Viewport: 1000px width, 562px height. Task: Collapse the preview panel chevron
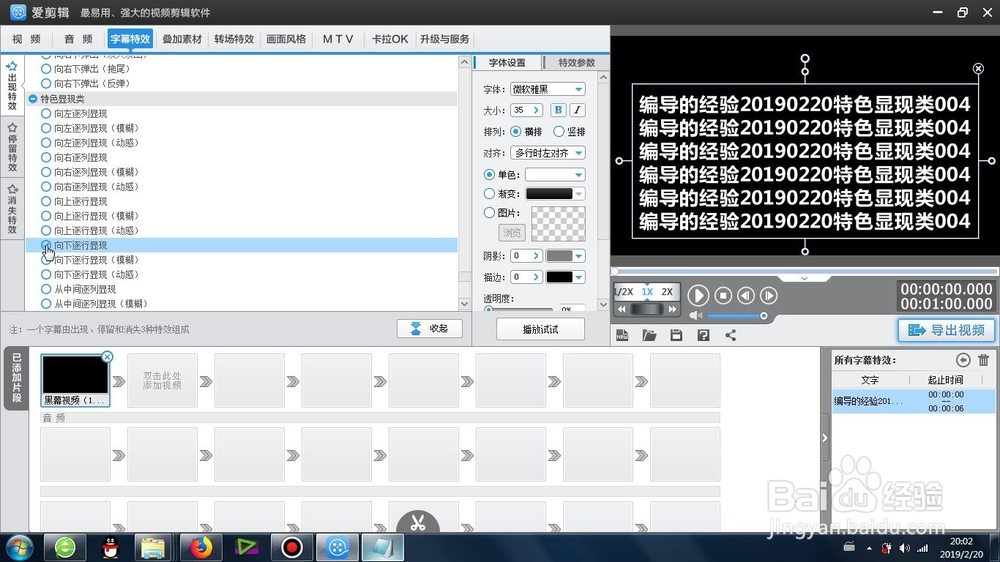(804, 278)
